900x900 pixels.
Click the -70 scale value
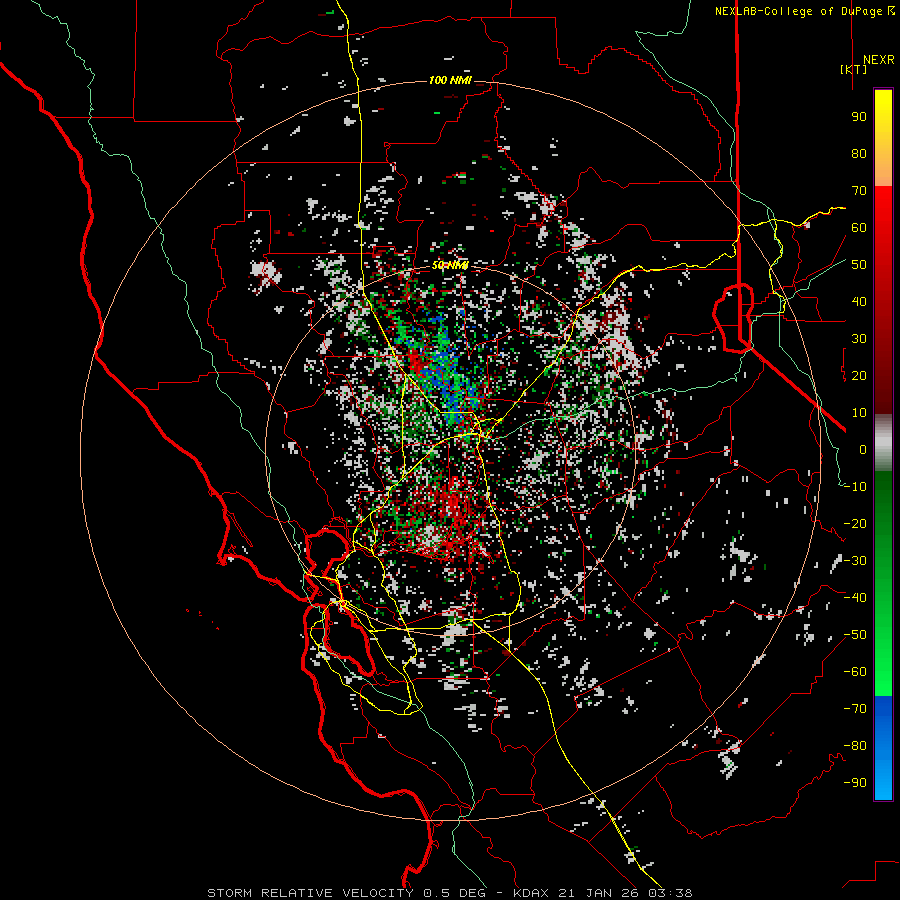pos(855,709)
